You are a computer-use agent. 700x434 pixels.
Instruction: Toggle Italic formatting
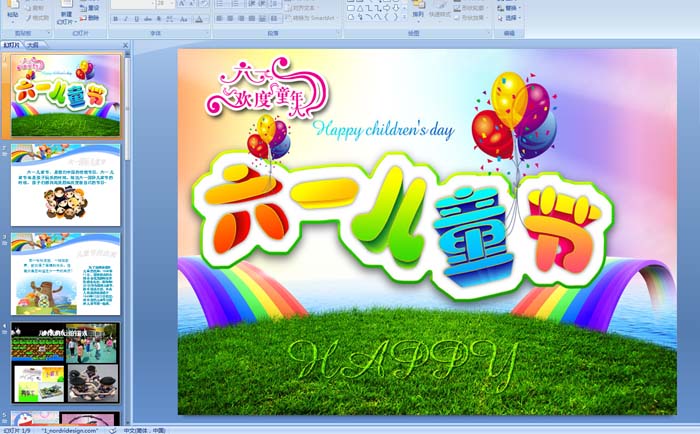coord(126,19)
